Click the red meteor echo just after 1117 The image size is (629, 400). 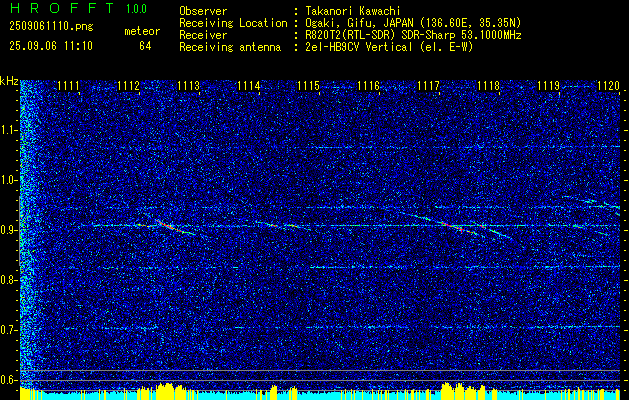tap(461, 227)
